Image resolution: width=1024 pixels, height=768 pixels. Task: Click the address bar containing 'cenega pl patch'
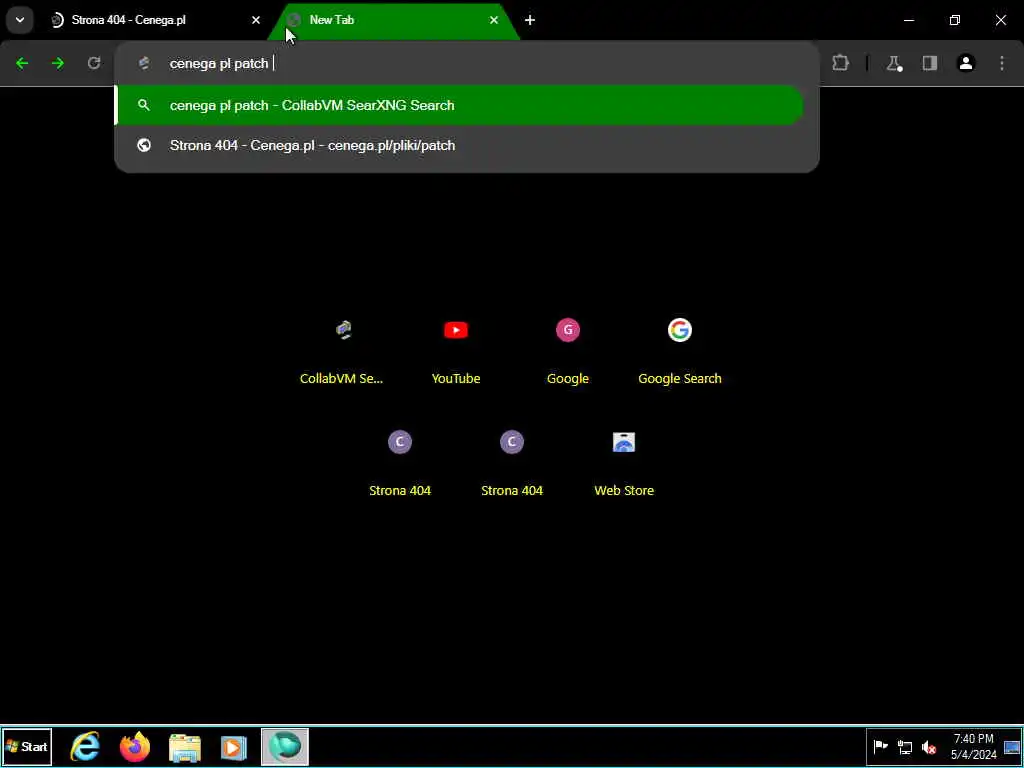point(466,63)
